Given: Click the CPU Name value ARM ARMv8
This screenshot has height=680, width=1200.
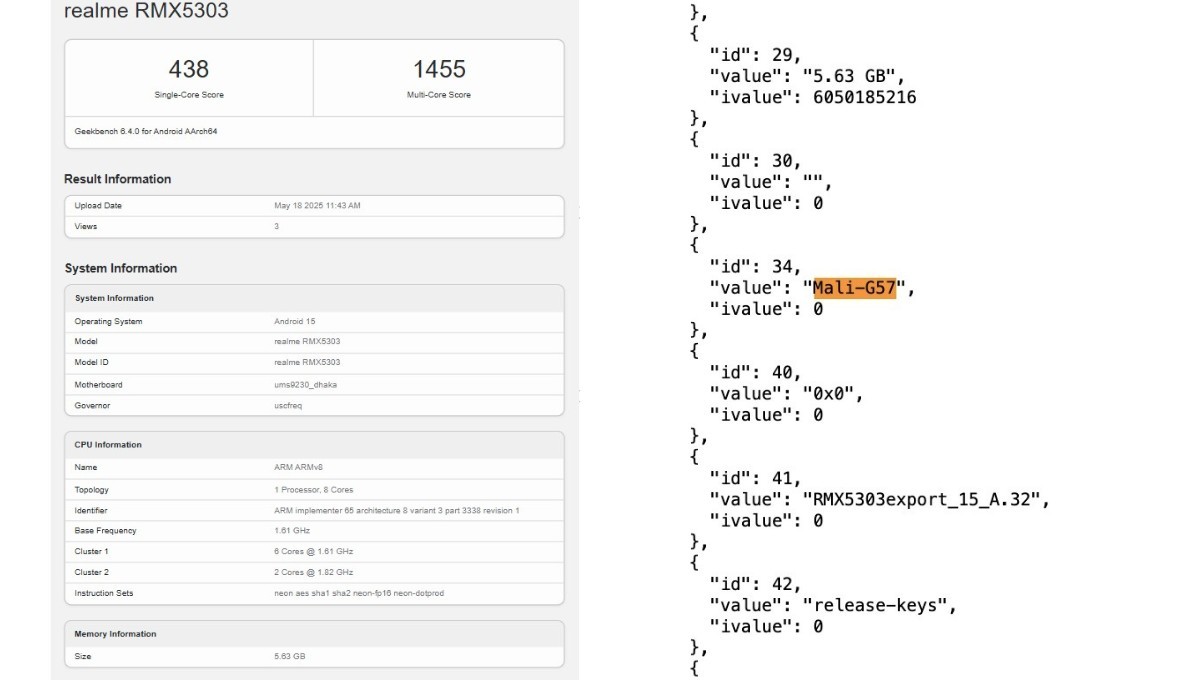Looking at the screenshot, I should pos(297,467).
